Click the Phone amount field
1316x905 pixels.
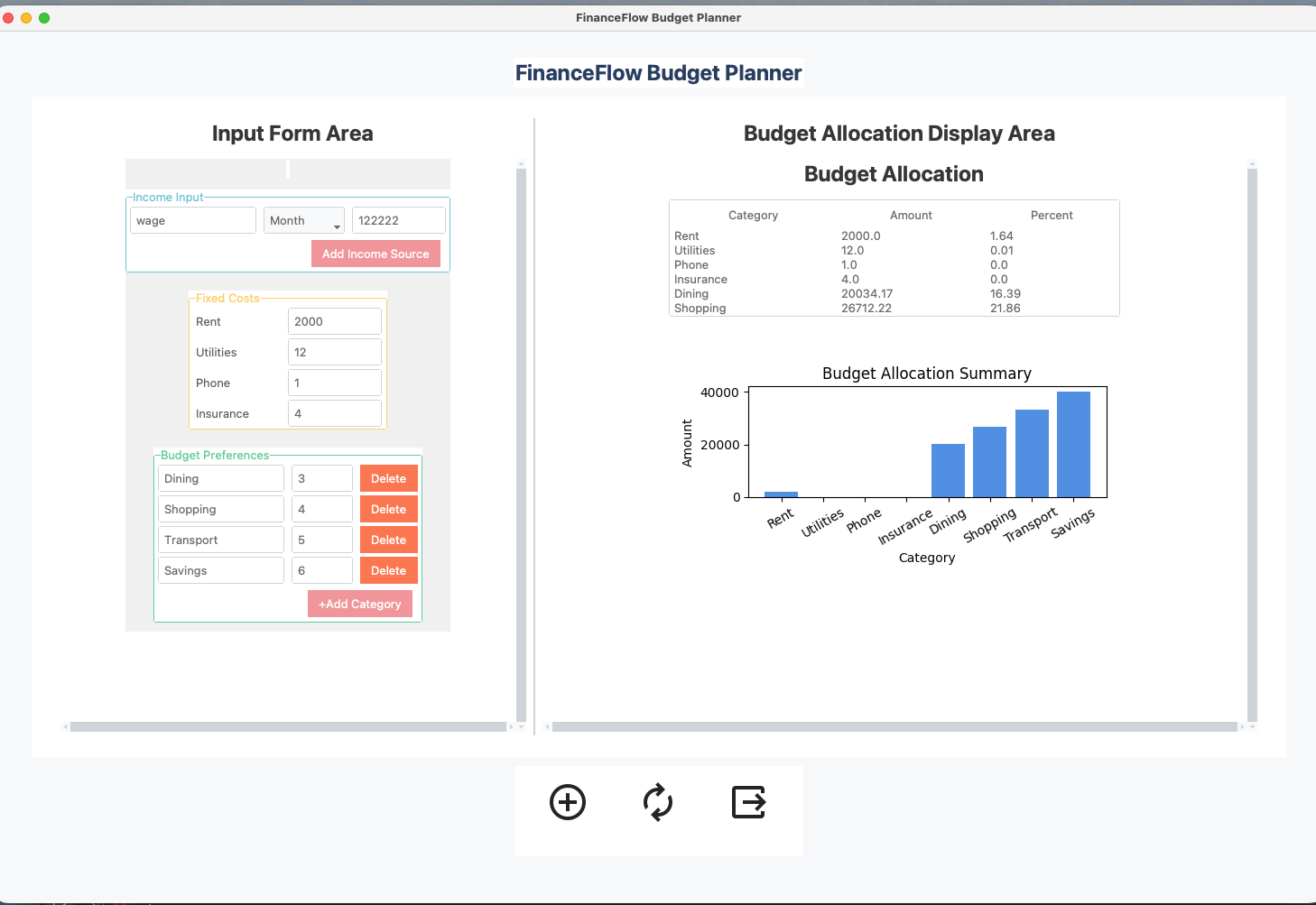(x=335, y=383)
